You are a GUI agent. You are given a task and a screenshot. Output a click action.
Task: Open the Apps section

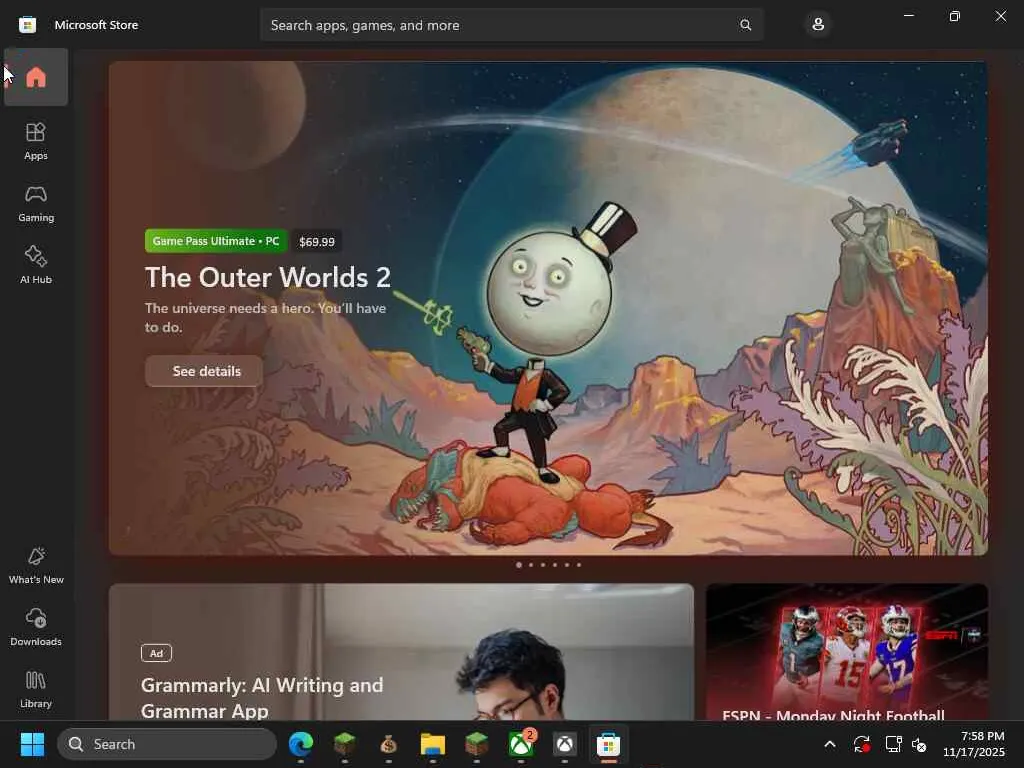(36, 142)
